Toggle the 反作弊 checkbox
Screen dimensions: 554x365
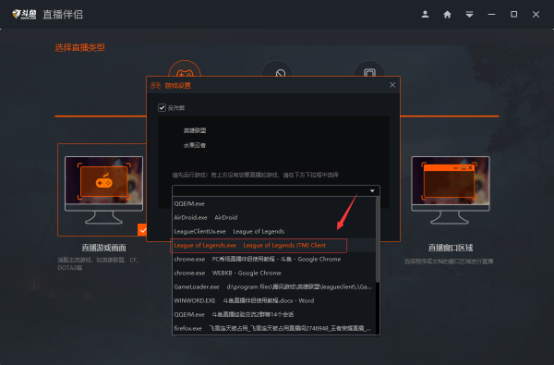tap(162, 108)
